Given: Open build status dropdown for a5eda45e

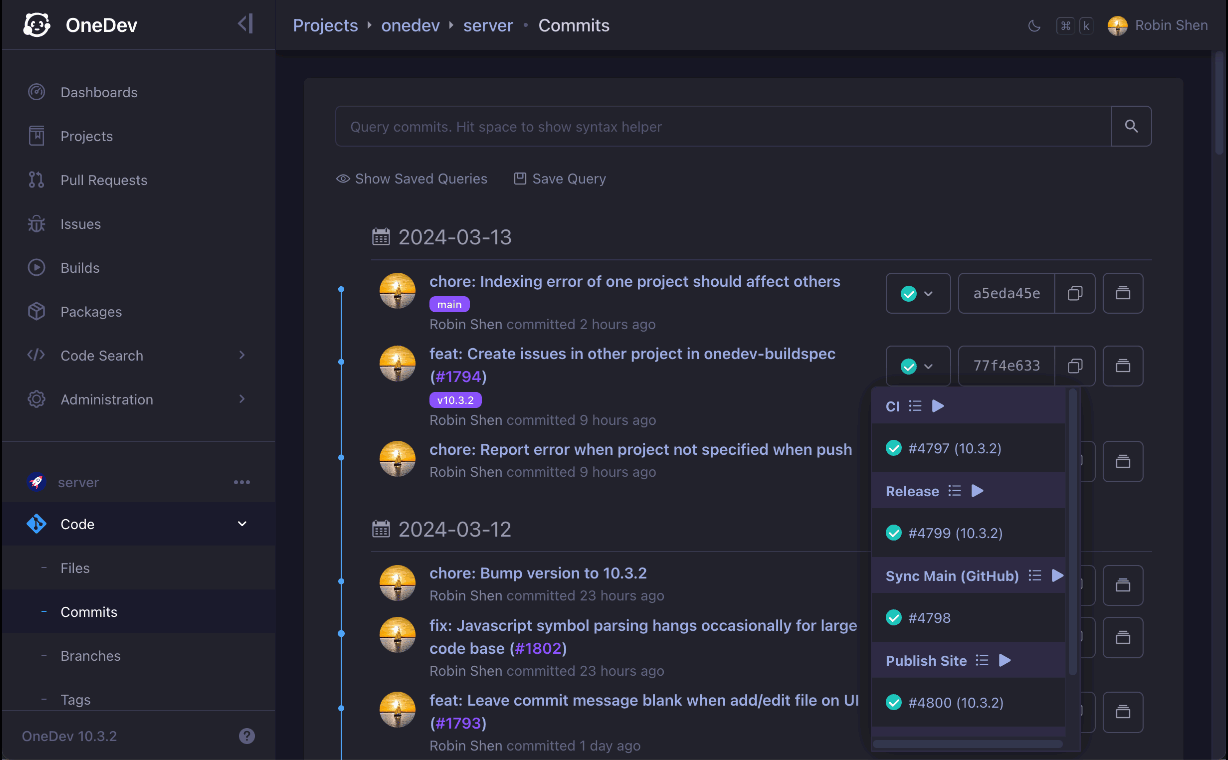Looking at the screenshot, I should pos(917,294).
